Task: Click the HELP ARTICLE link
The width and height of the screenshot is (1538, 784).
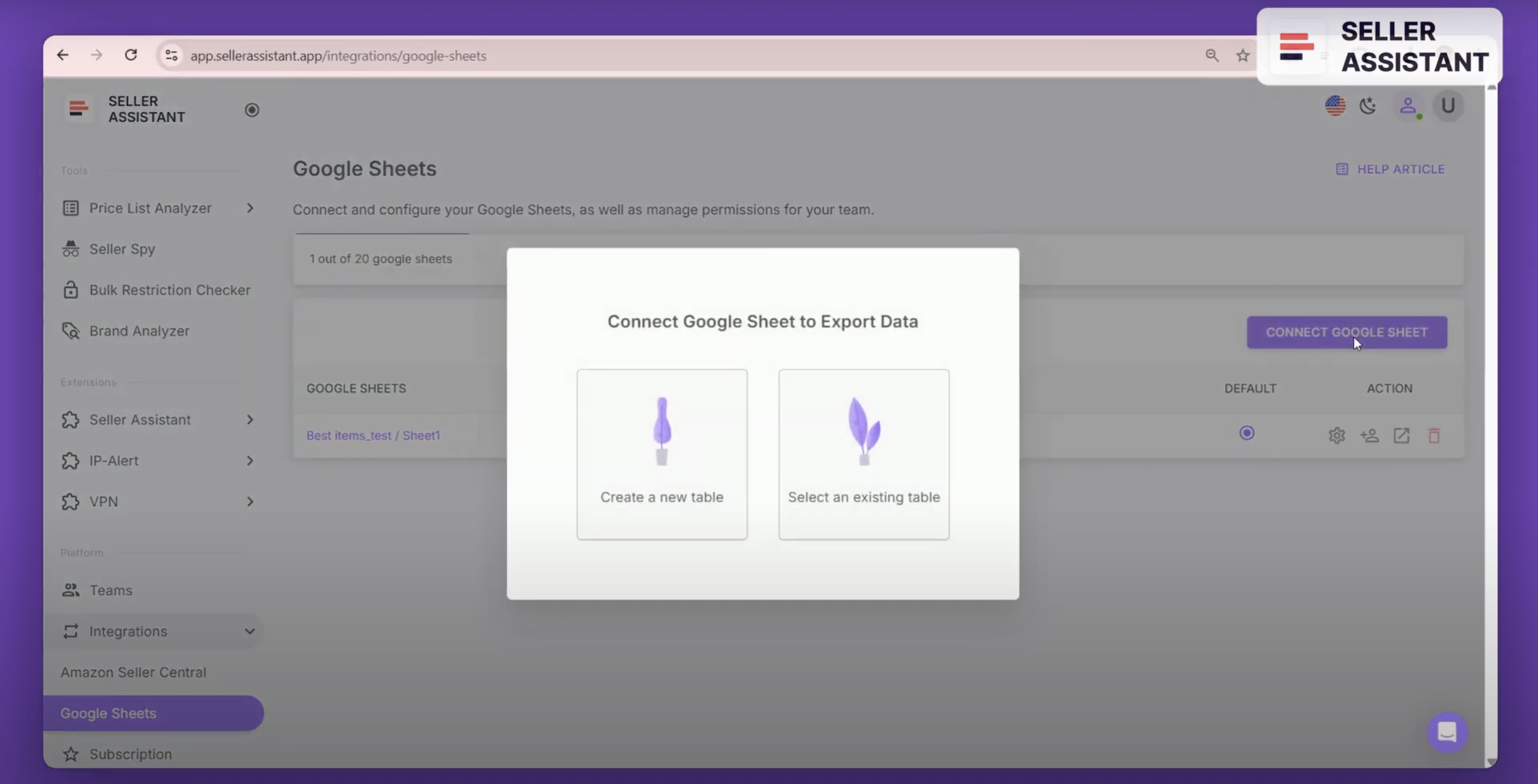Action: click(1400, 169)
